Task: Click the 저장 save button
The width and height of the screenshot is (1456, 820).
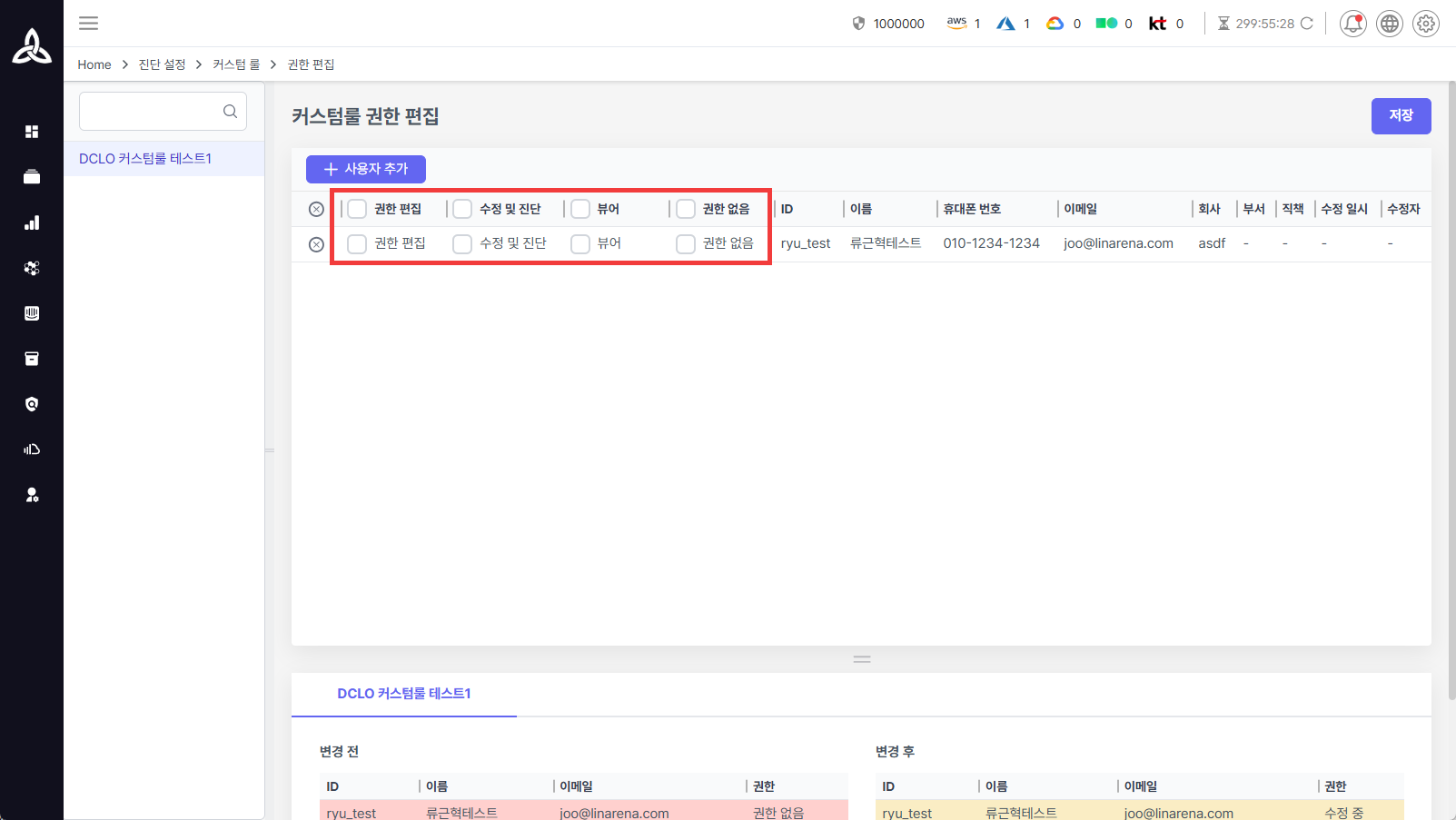Action: coord(1401,115)
